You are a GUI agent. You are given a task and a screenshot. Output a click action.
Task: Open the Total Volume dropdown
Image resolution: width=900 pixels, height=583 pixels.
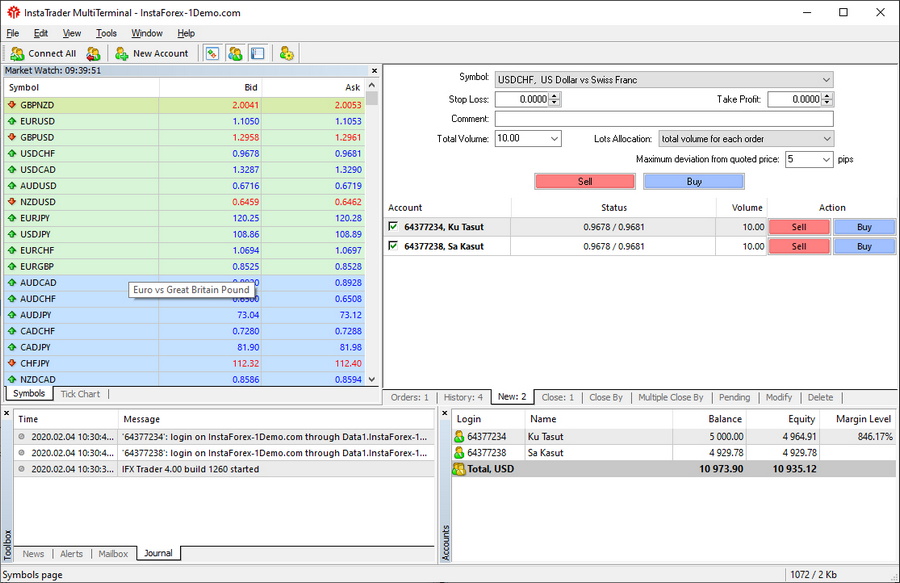coord(553,139)
